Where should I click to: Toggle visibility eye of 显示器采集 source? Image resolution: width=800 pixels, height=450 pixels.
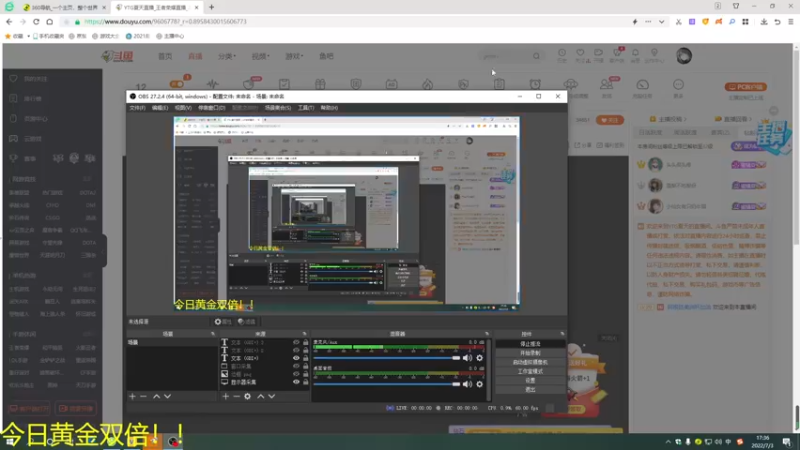296,382
